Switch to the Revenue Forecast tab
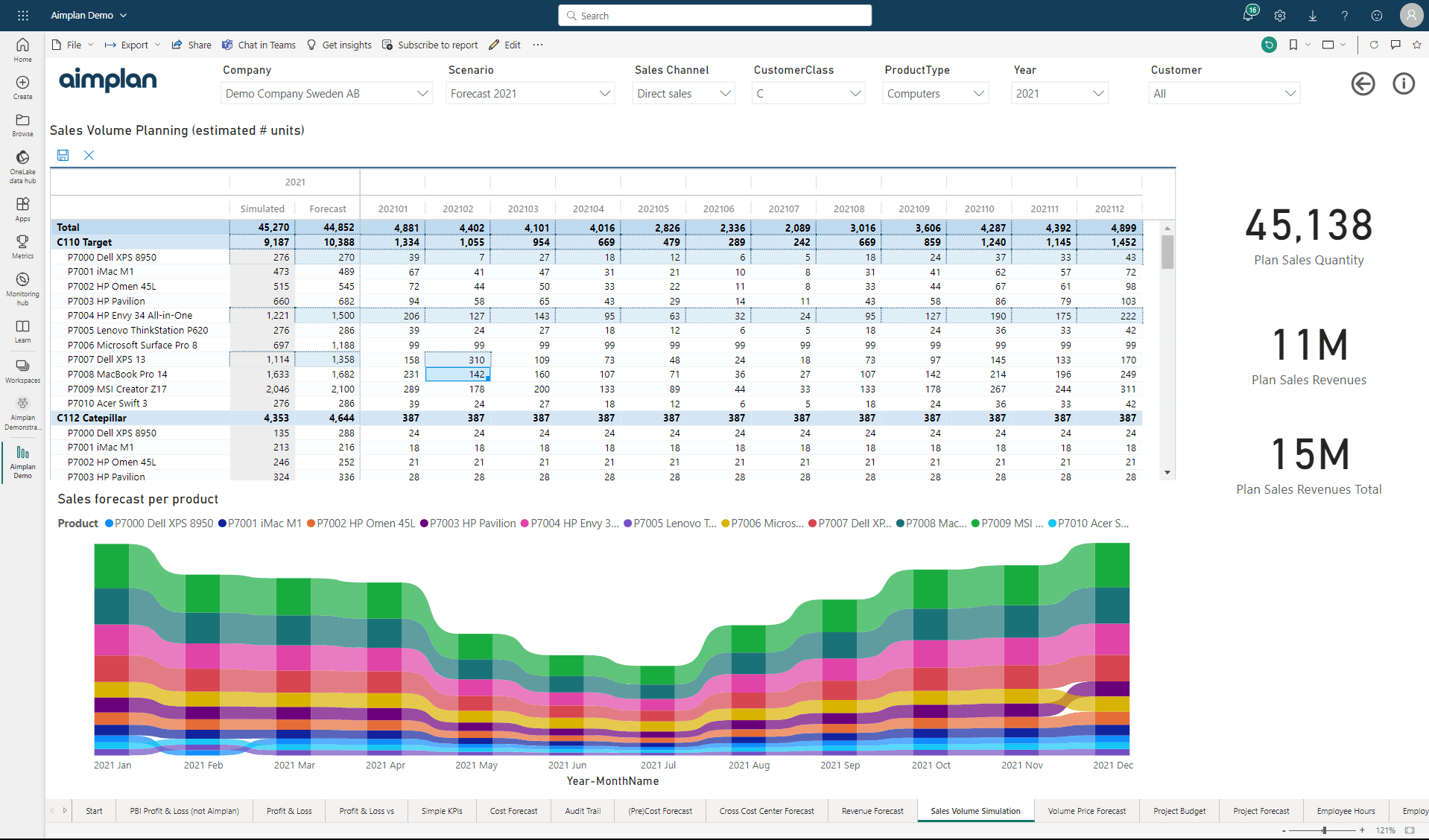The height and width of the screenshot is (840, 1429). click(872, 811)
